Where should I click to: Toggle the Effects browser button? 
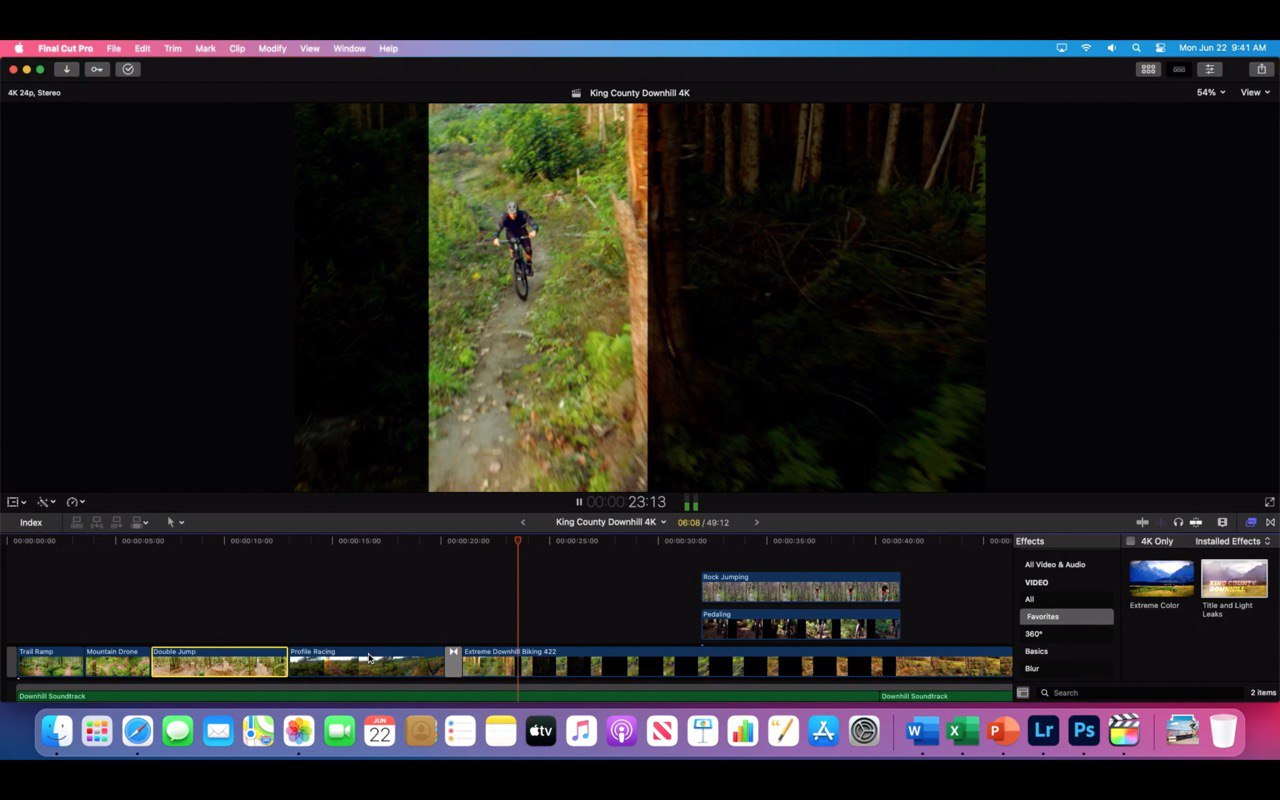pos(1251,522)
